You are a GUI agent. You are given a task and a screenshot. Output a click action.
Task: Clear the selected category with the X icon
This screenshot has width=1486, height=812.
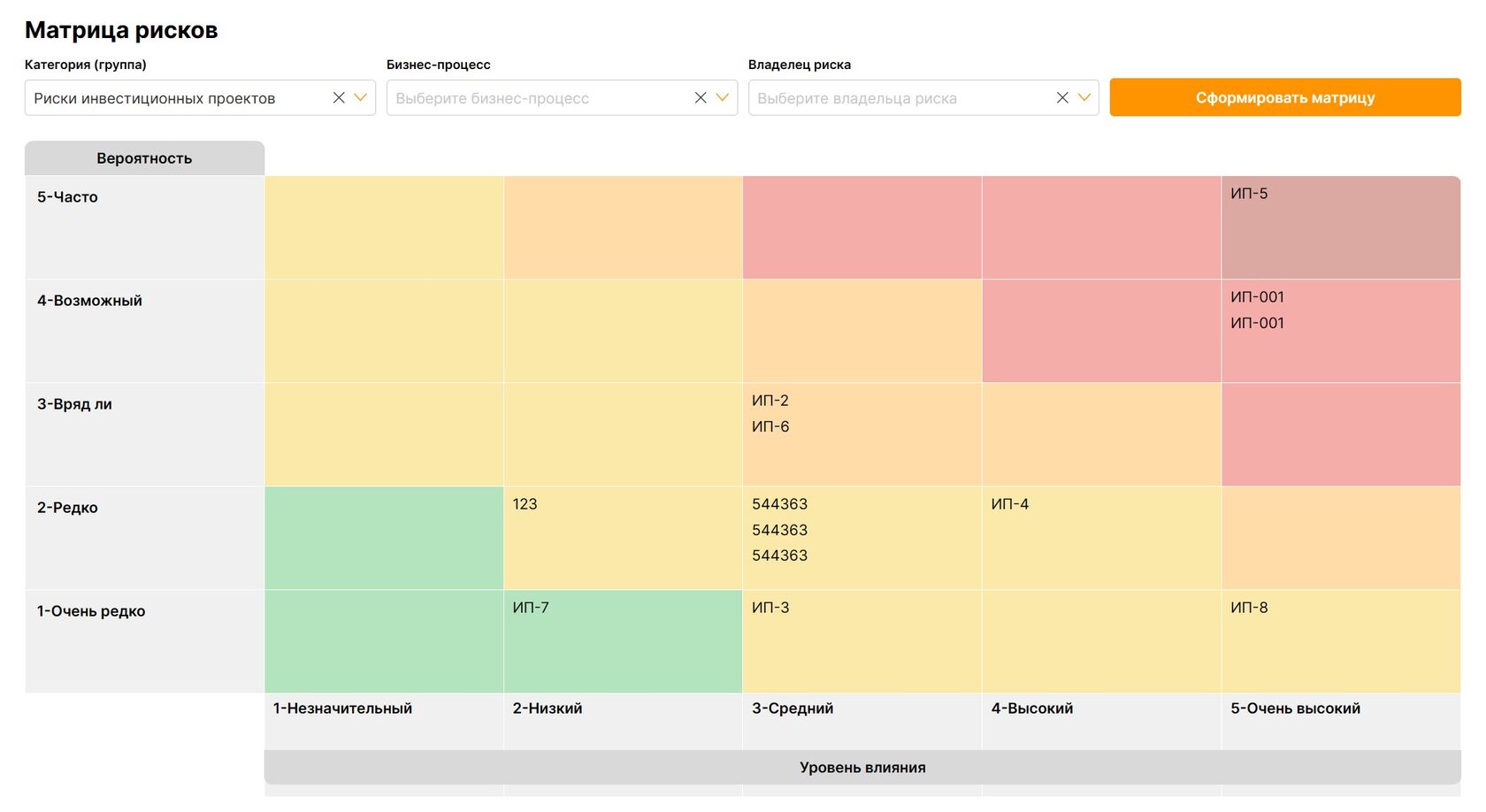pos(339,98)
